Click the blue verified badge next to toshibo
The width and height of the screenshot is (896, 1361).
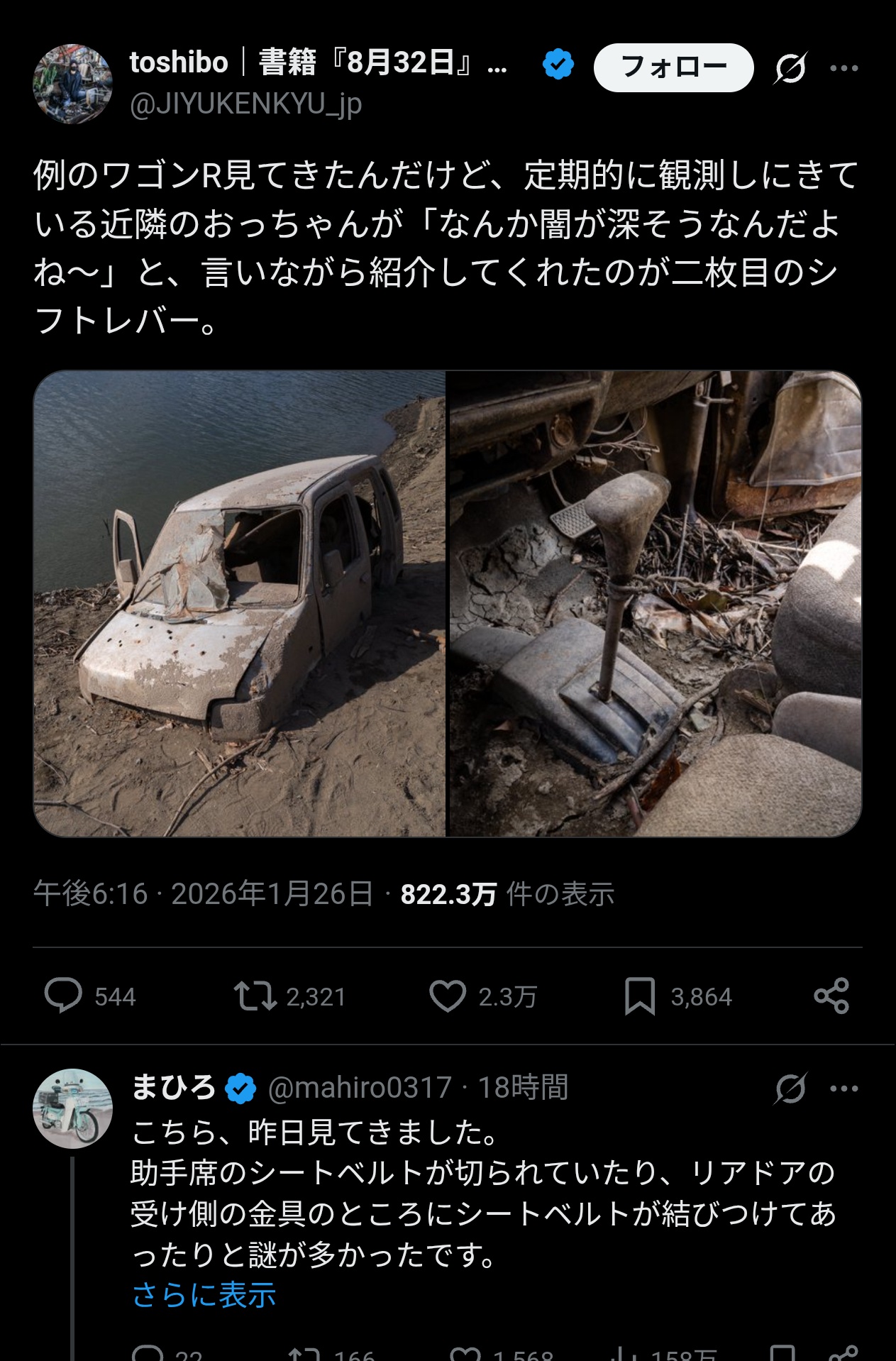click(558, 65)
